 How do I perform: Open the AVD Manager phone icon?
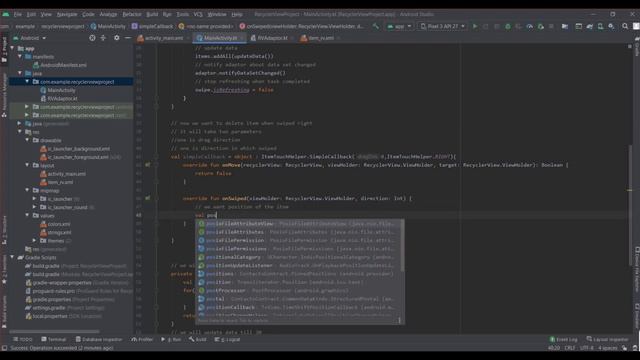[x=600, y=26]
